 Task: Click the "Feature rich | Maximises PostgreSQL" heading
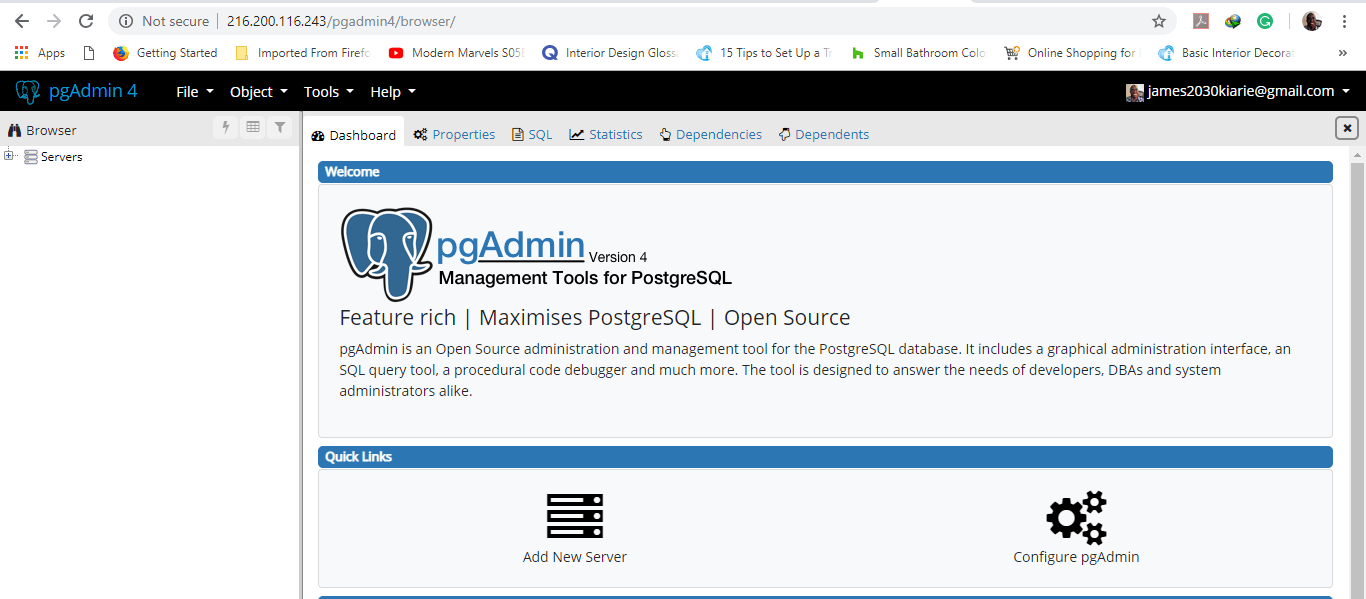(595, 318)
